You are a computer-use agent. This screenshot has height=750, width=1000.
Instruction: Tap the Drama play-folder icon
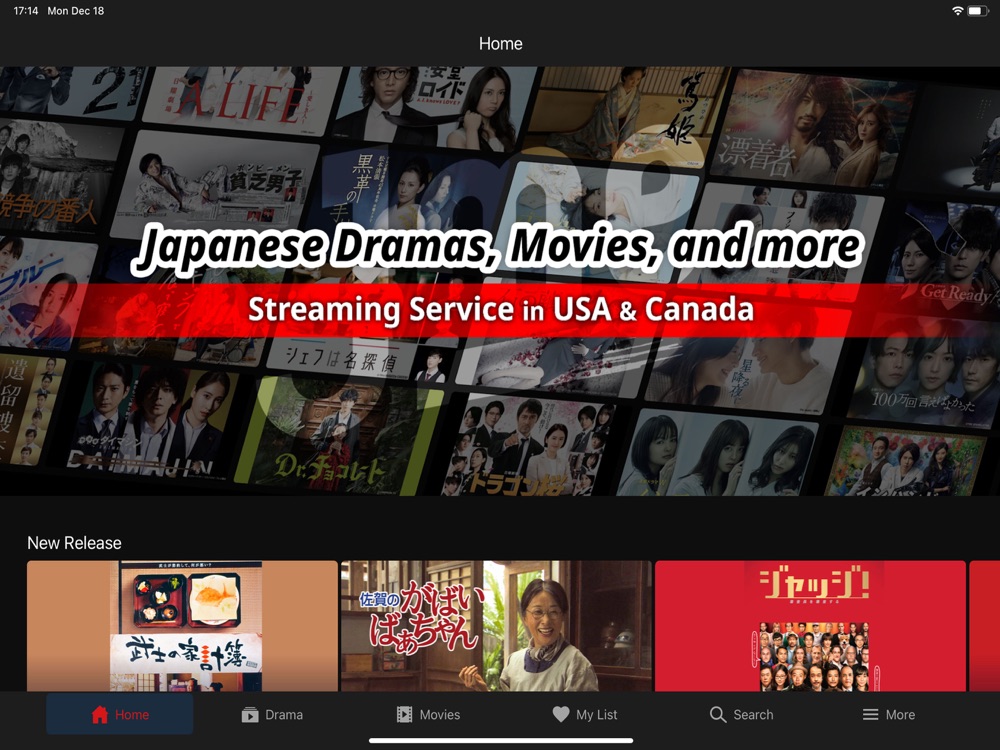[249, 715]
